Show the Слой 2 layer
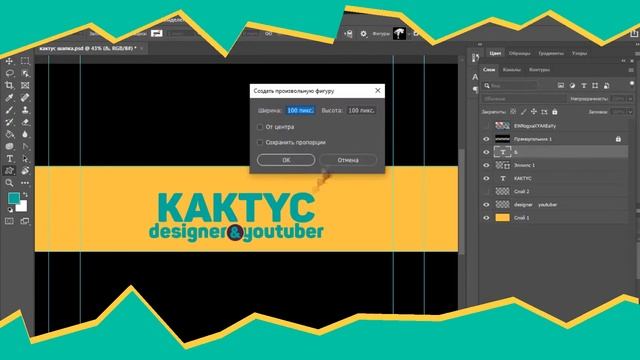The height and width of the screenshot is (360, 640). (x=486, y=191)
